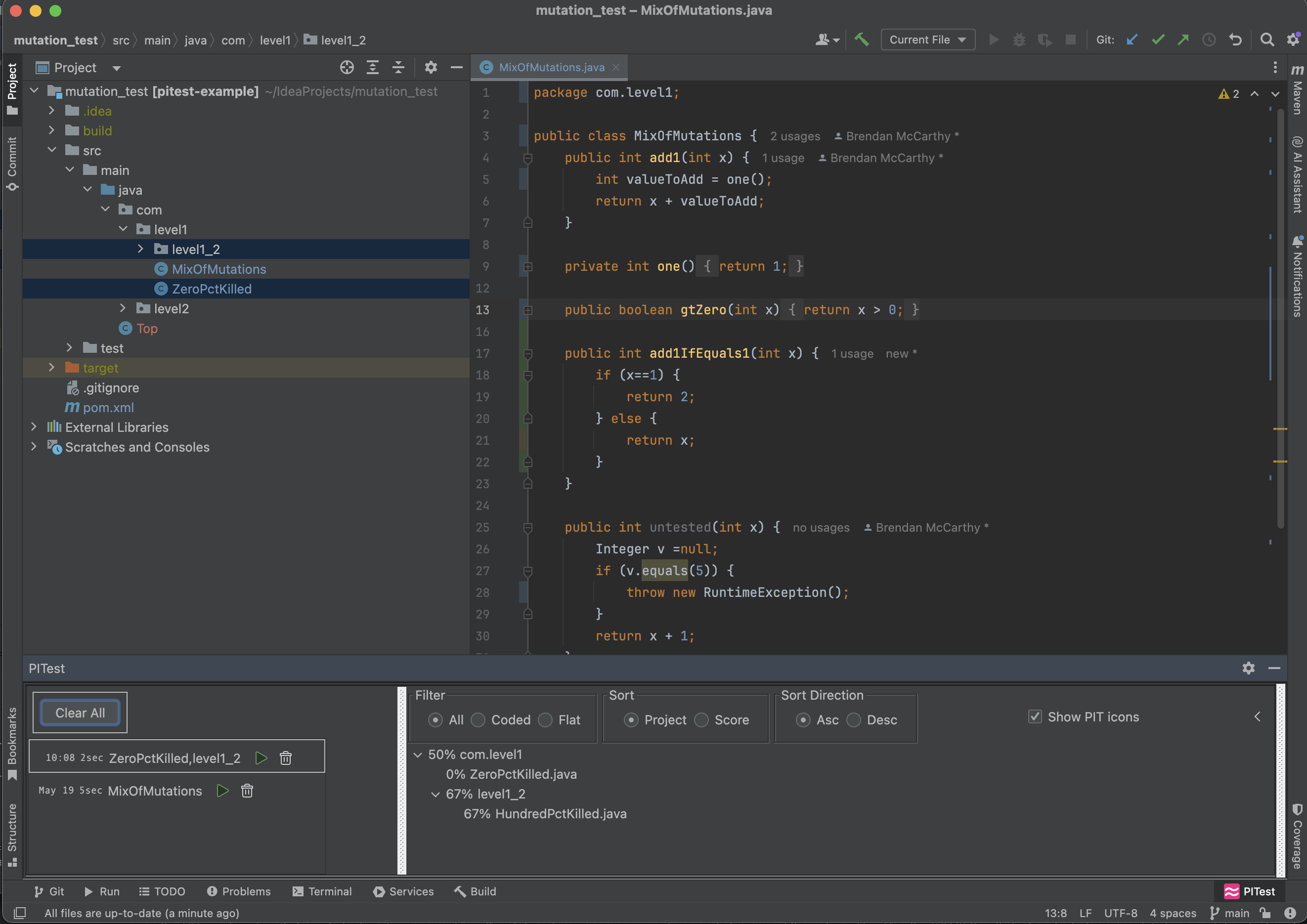
Task: Open Search Everywhere magnifier
Action: [x=1267, y=40]
